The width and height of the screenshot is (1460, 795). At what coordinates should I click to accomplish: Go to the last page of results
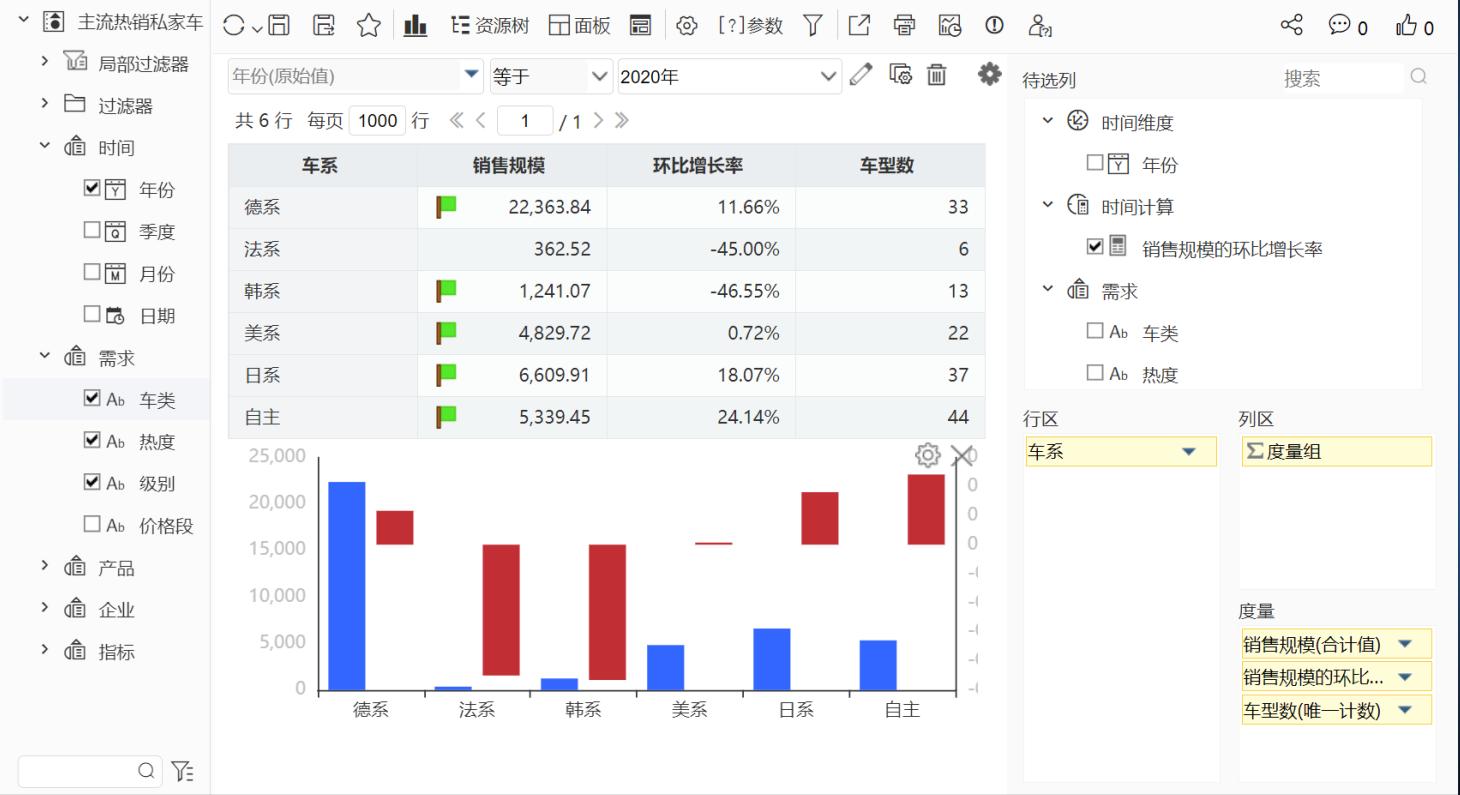622,121
